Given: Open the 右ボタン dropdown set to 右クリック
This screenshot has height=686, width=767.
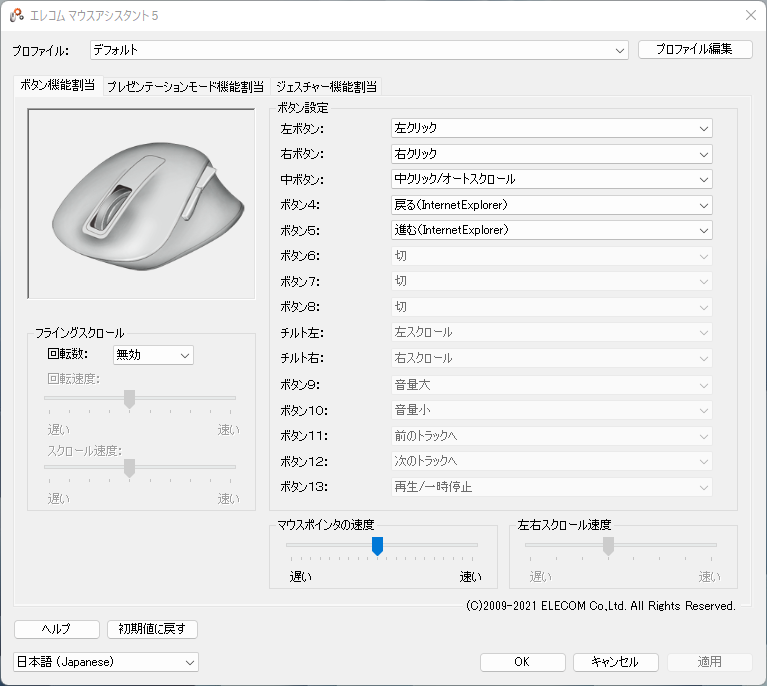Looking at the screenshot, I should (x=551, y=154).
